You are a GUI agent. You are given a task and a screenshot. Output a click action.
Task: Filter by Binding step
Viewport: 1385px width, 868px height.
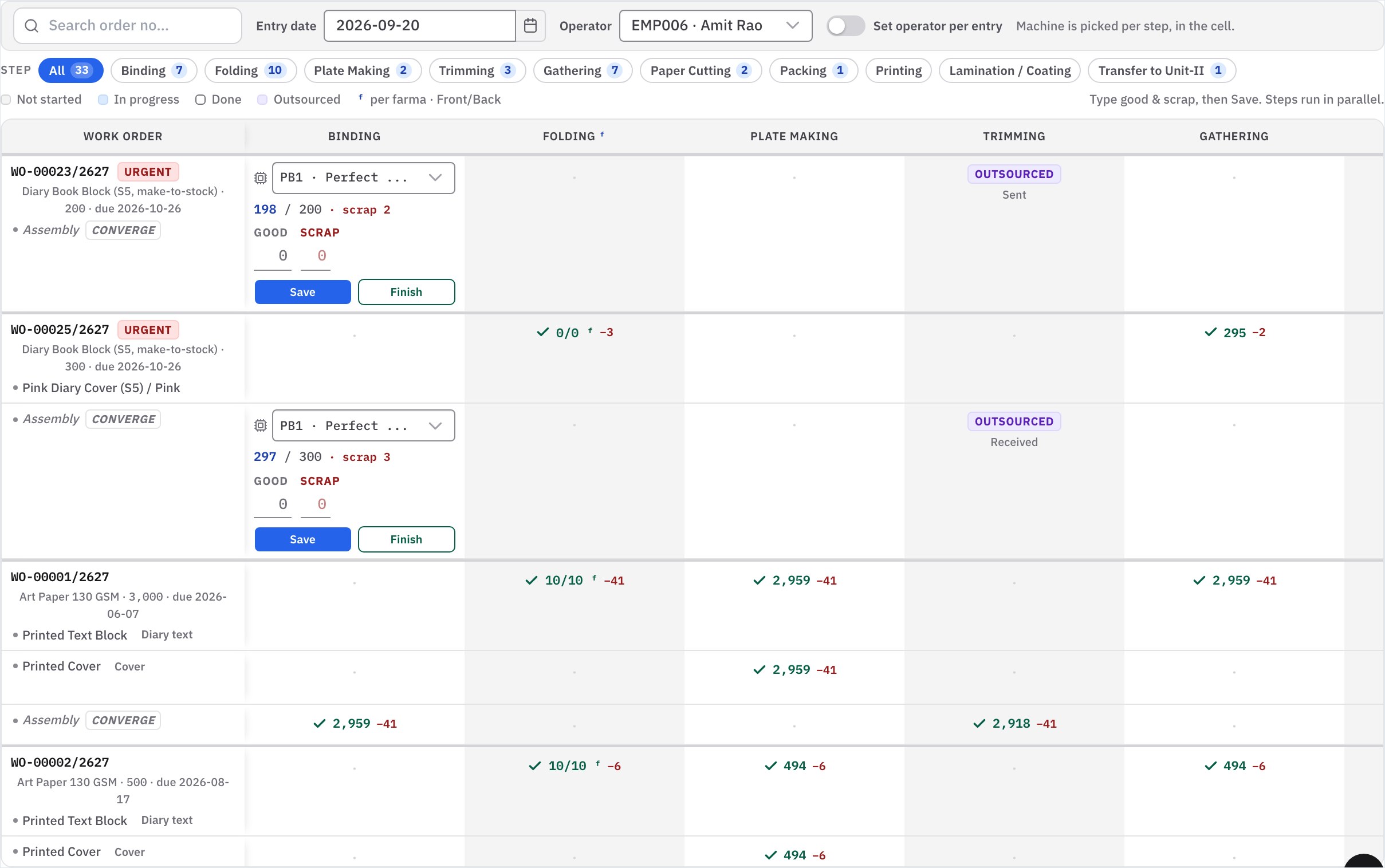(x=154, y=70)
